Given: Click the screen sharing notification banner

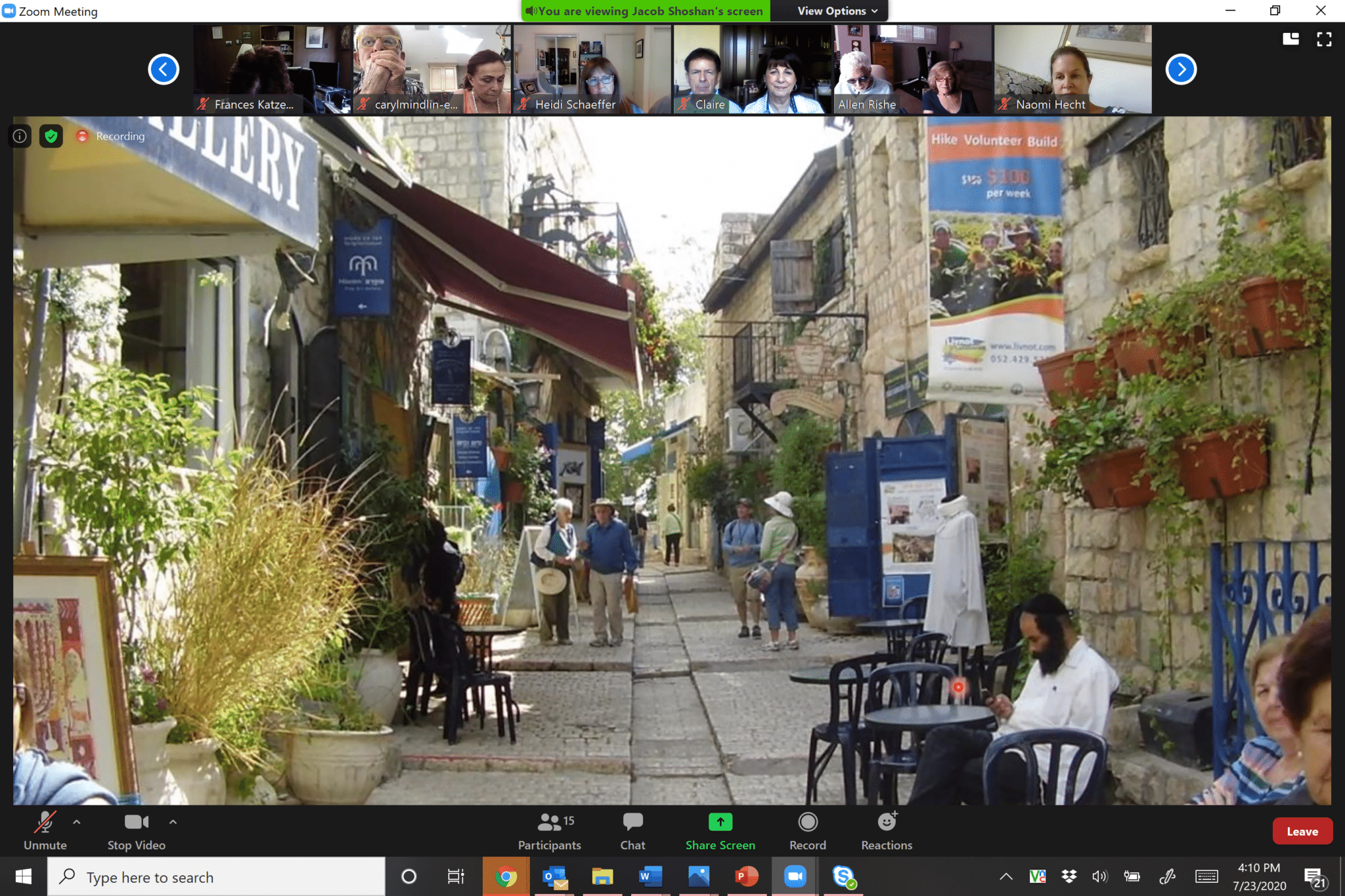Looking at the screenshot, I should [645, 11].
